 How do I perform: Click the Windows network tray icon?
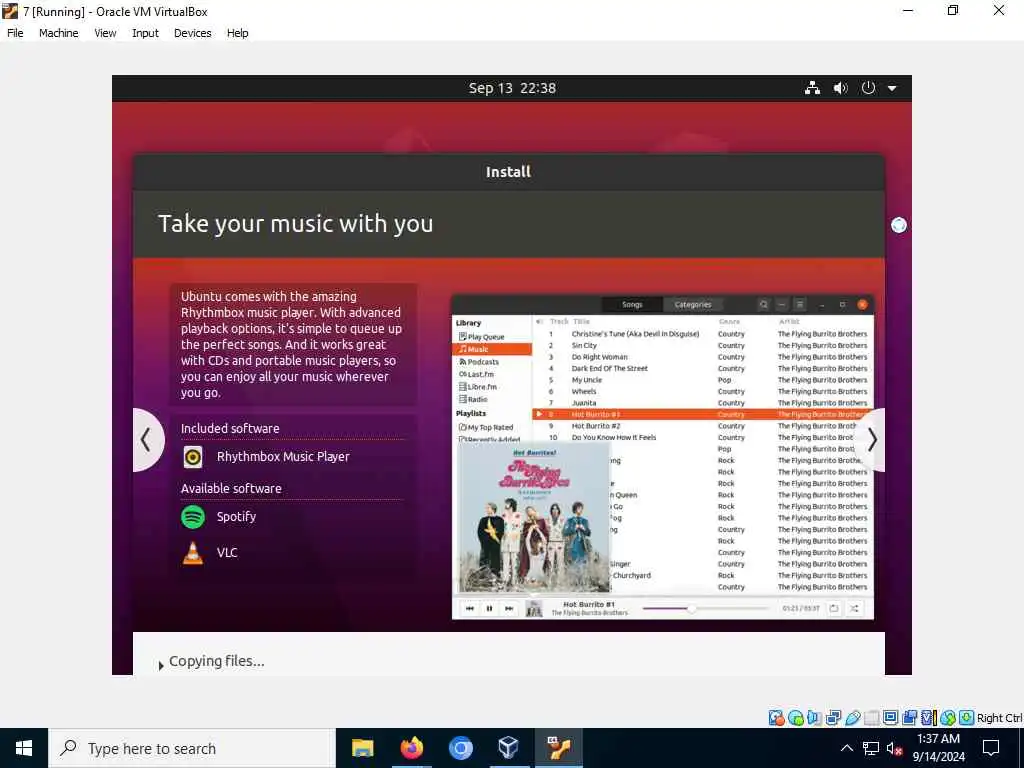[x=871, y=748]
